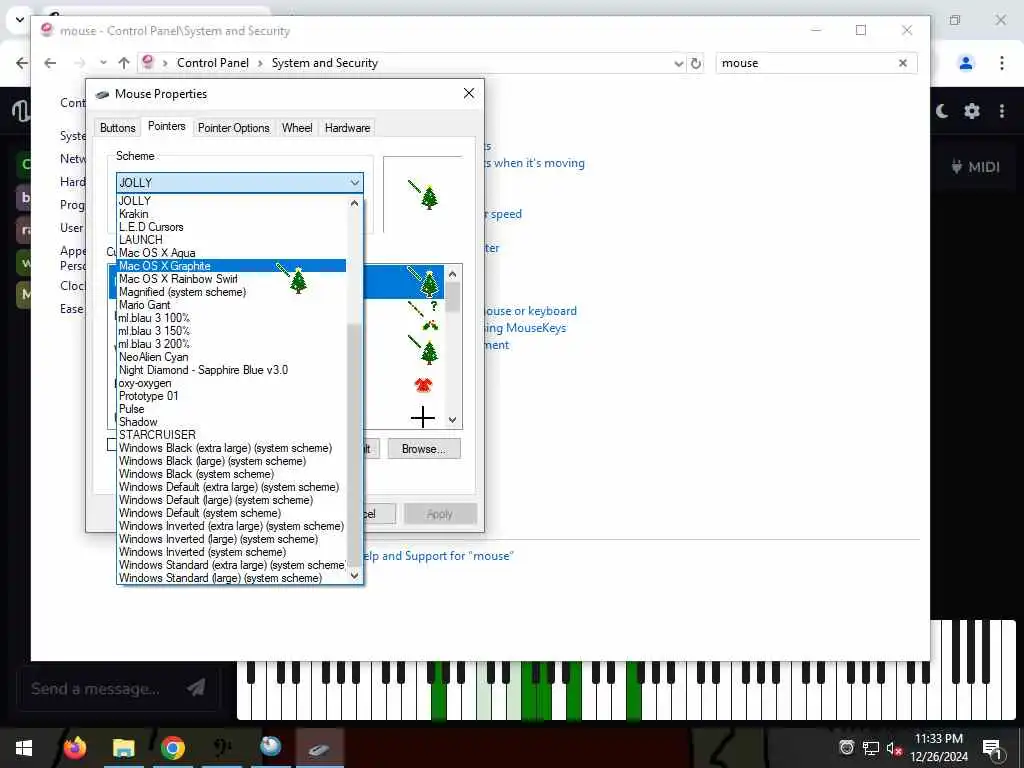
Task: Select Magnified (system scheme) entry
Action: (232, 292)
